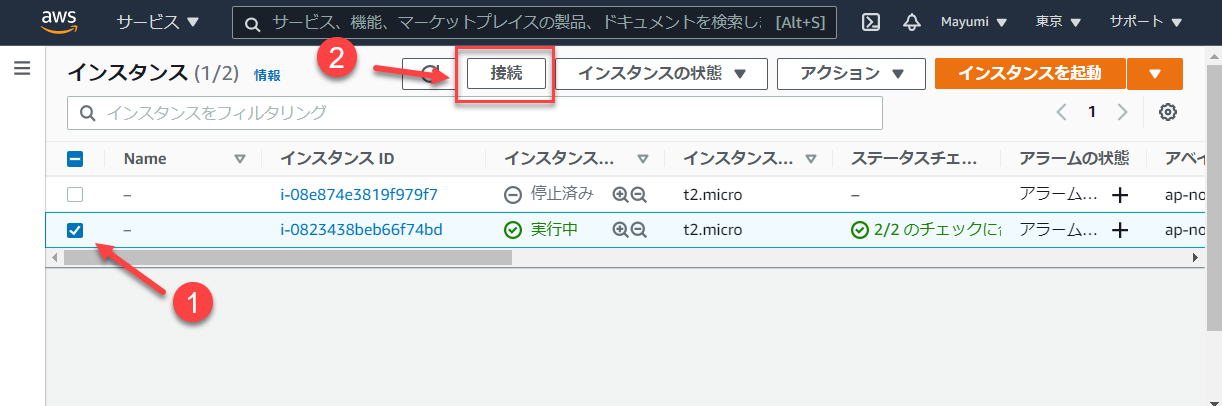Click the search magnifier in top bar
The image size is (1222, 406).
pos(254,22)
